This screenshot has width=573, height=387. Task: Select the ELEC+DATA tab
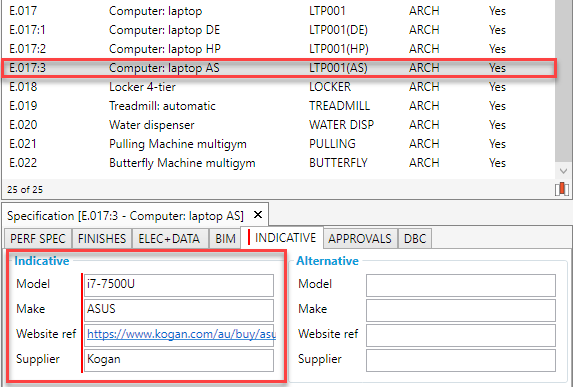[x=169, y=239]
